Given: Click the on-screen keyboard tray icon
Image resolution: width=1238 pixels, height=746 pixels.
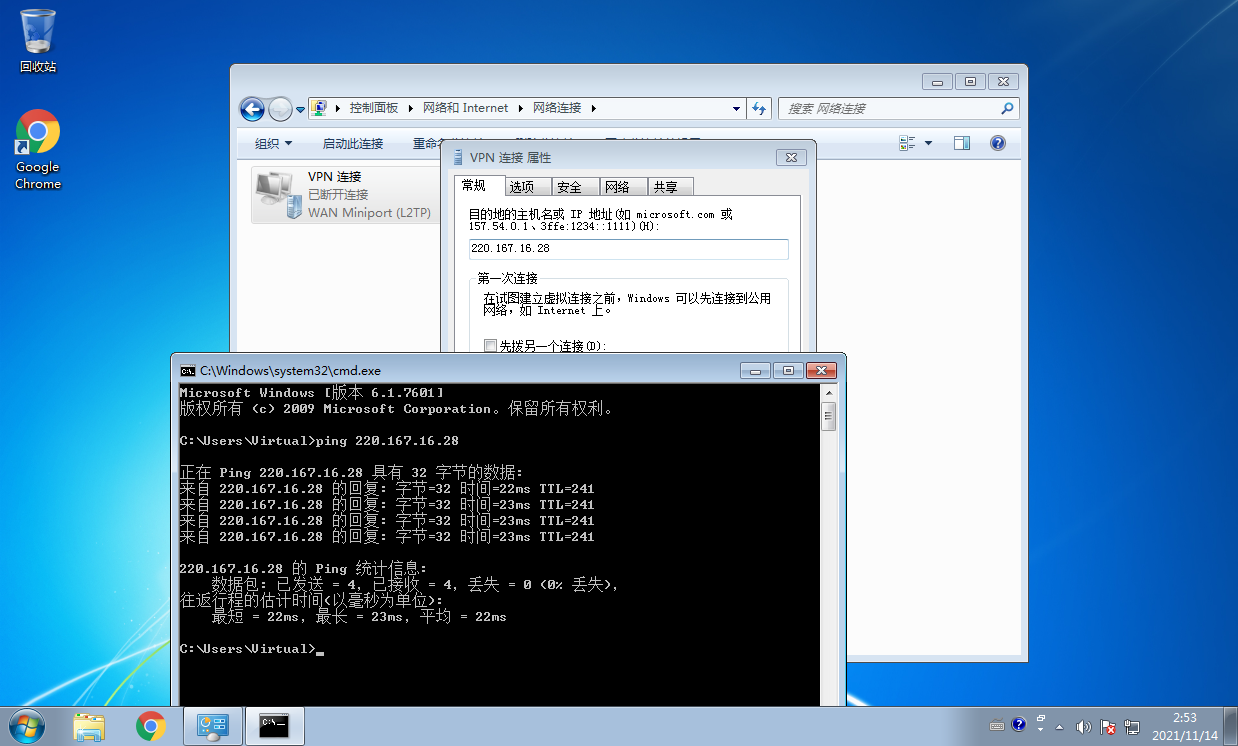Looking at the screenshot, I should point(997,726).
